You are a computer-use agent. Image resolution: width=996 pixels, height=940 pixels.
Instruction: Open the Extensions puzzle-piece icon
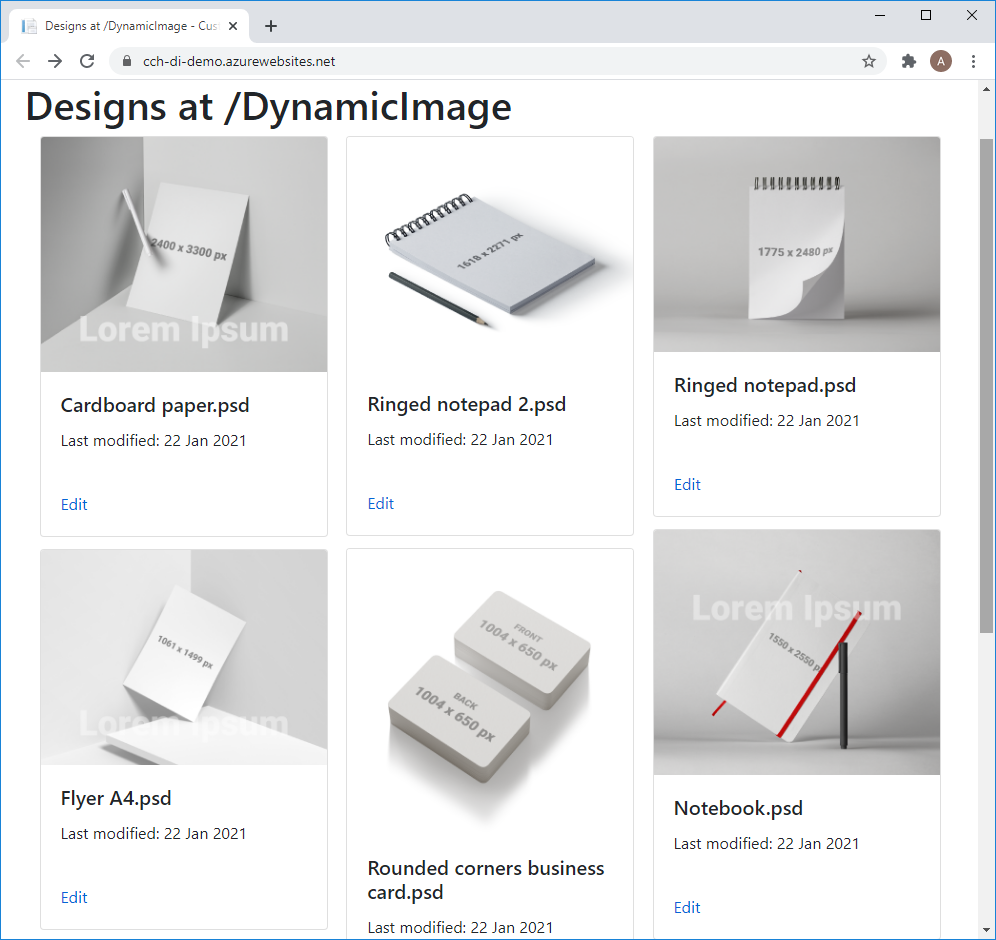pos(908,61)
